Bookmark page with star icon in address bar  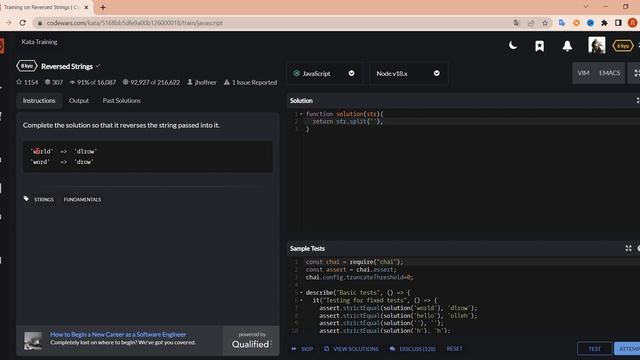point(545,23)
